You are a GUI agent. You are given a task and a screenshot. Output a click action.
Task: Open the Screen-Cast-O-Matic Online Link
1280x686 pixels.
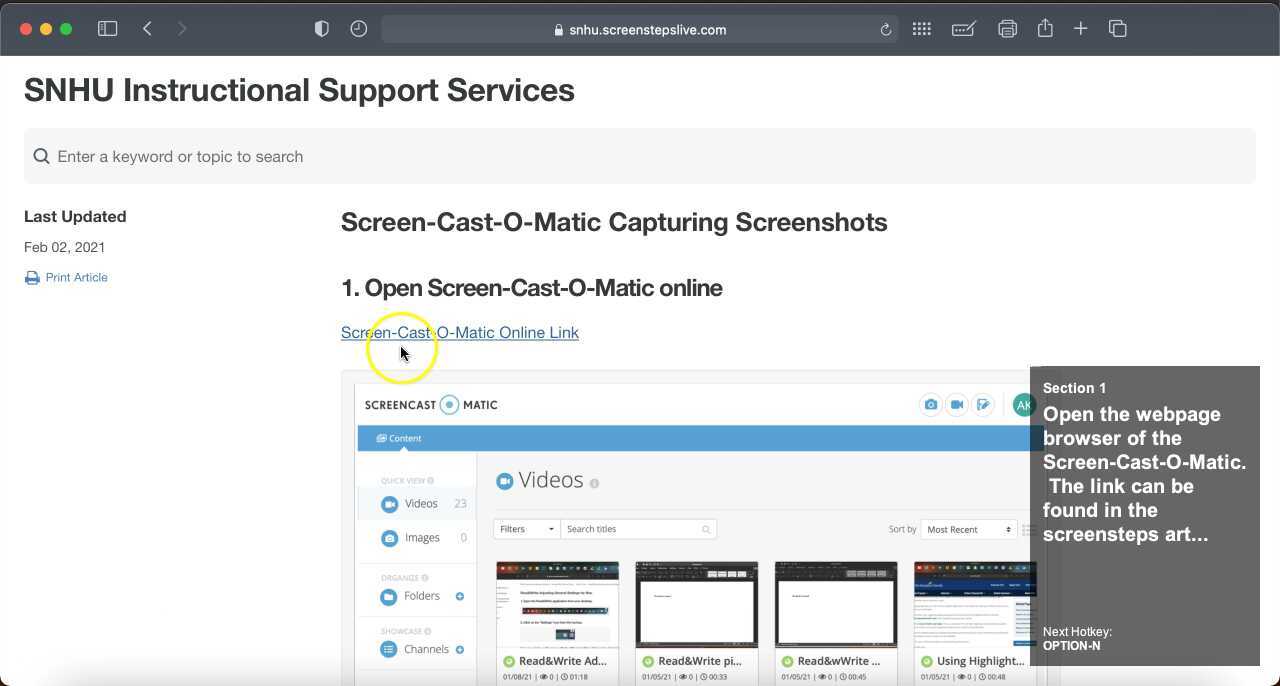[460, 332]
